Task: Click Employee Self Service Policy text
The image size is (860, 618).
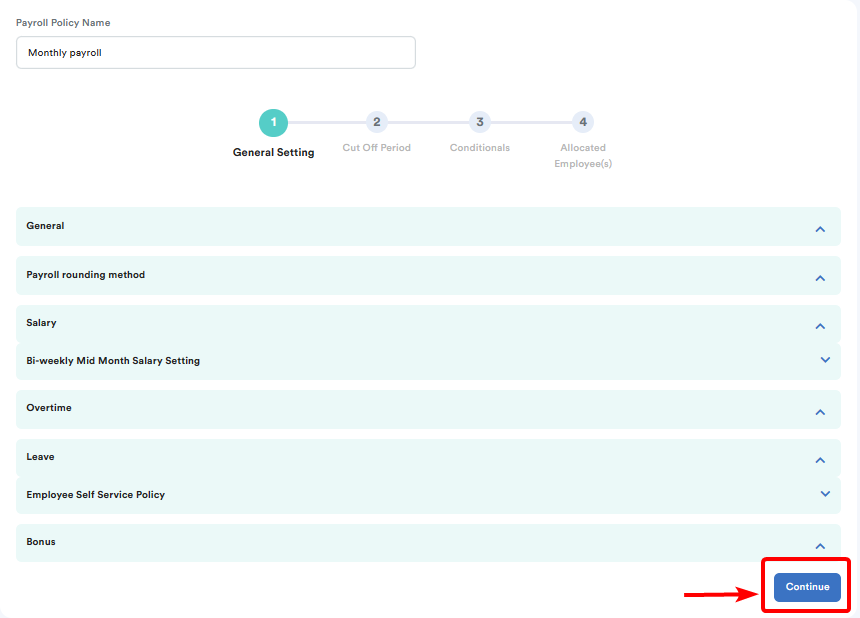Action: pyautogui.click(x=95, y=495)
